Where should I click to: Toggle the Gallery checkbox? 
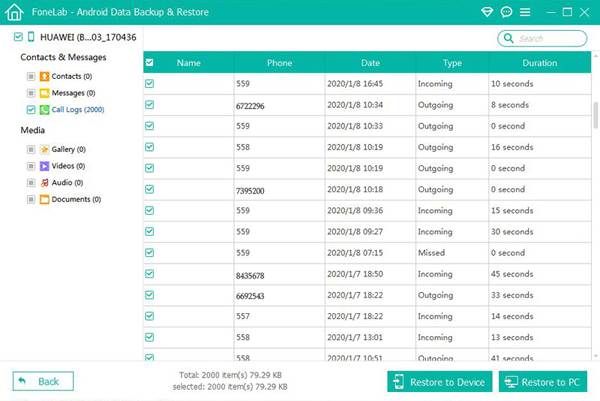pos(31,149)
